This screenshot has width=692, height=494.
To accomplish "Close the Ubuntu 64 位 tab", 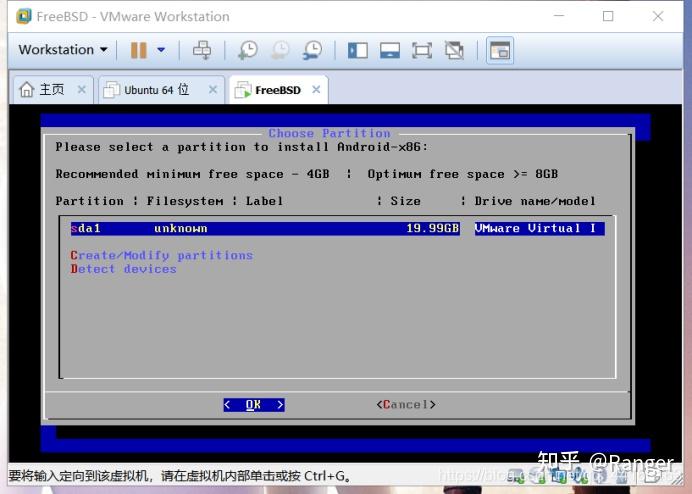I will [213, 90].
